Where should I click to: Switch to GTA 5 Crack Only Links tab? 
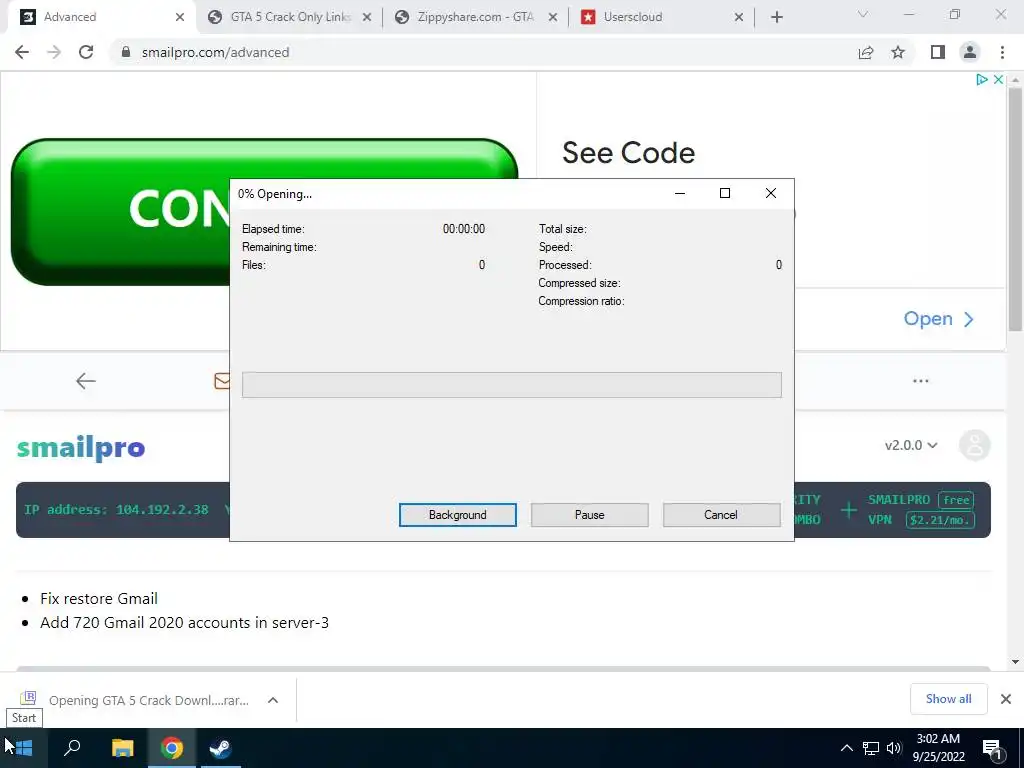[291, 17]
